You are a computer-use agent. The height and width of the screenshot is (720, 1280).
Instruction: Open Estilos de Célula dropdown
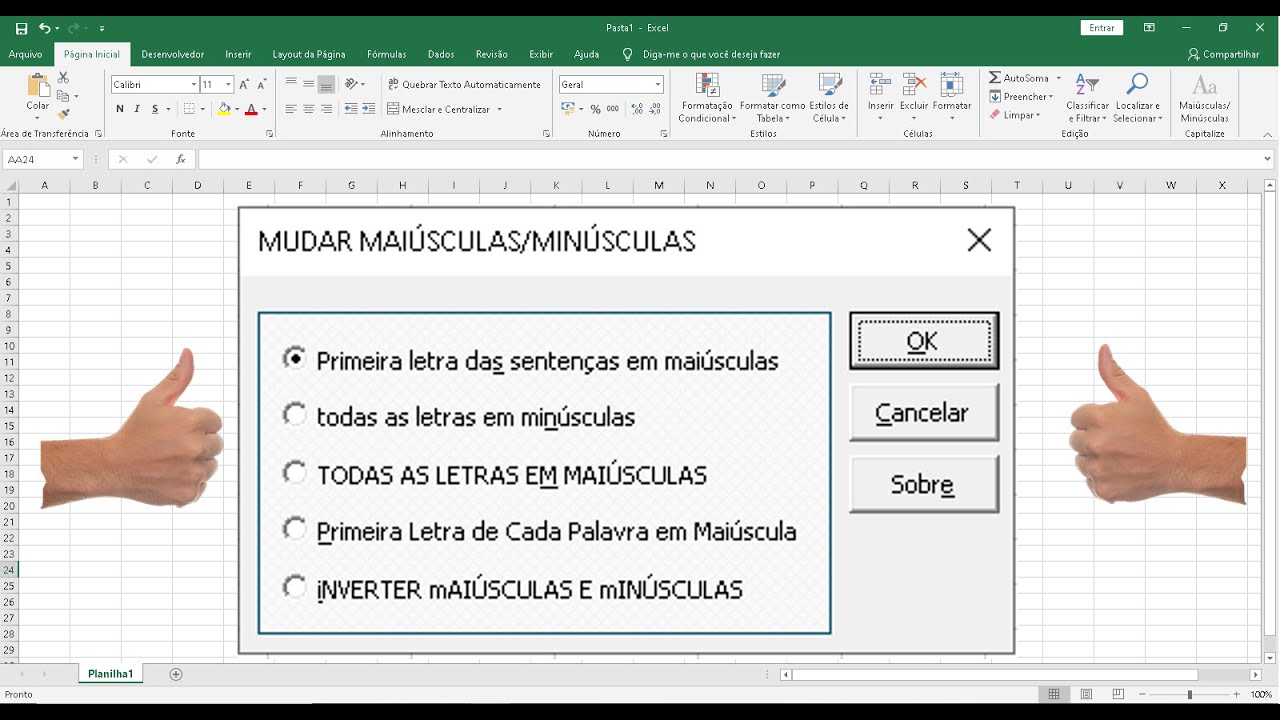coord(829,98)
